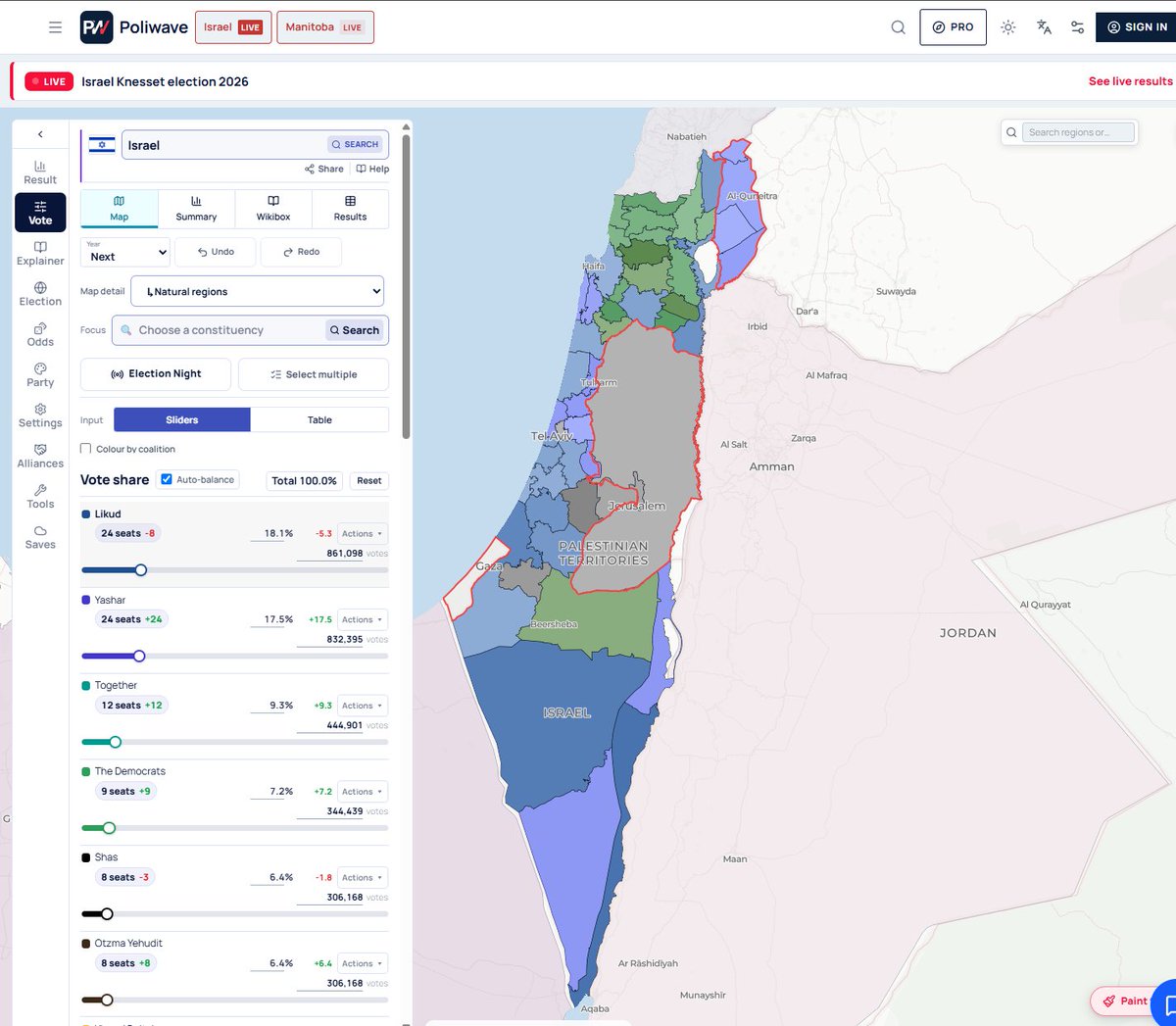Toggle Colour by coalition checkbox

point(86,449)
